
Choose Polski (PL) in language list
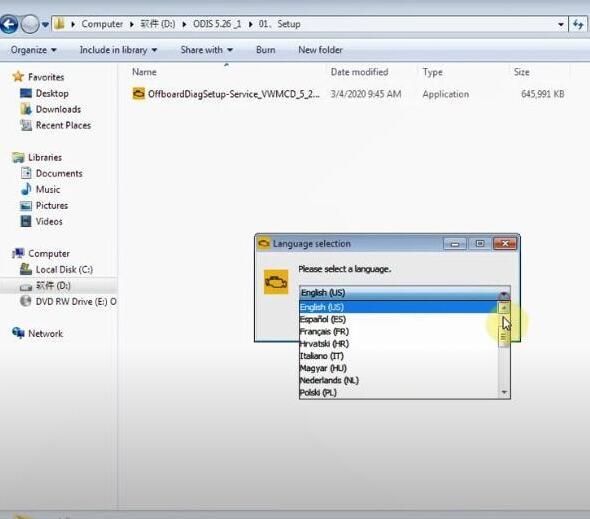pos(399,393)
